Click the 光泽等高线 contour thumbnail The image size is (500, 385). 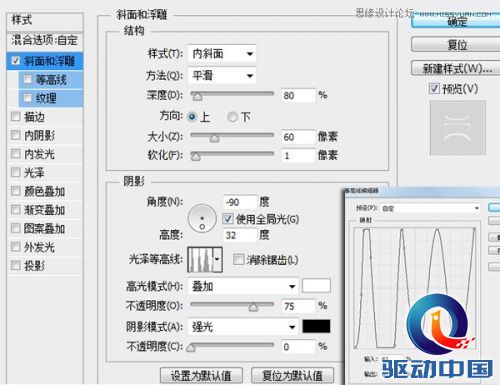pos(201,259)
